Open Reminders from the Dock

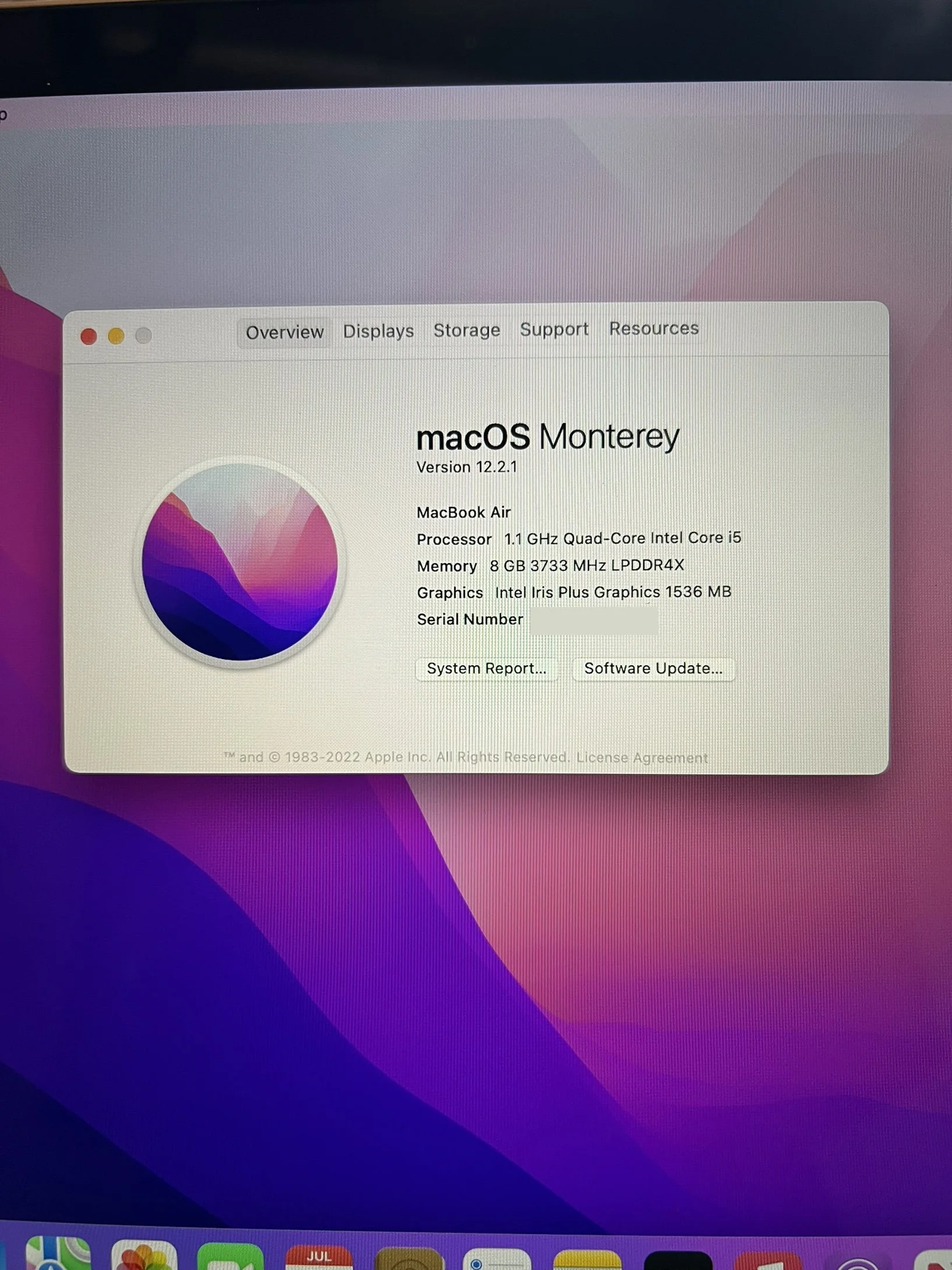coord(497,1260)
